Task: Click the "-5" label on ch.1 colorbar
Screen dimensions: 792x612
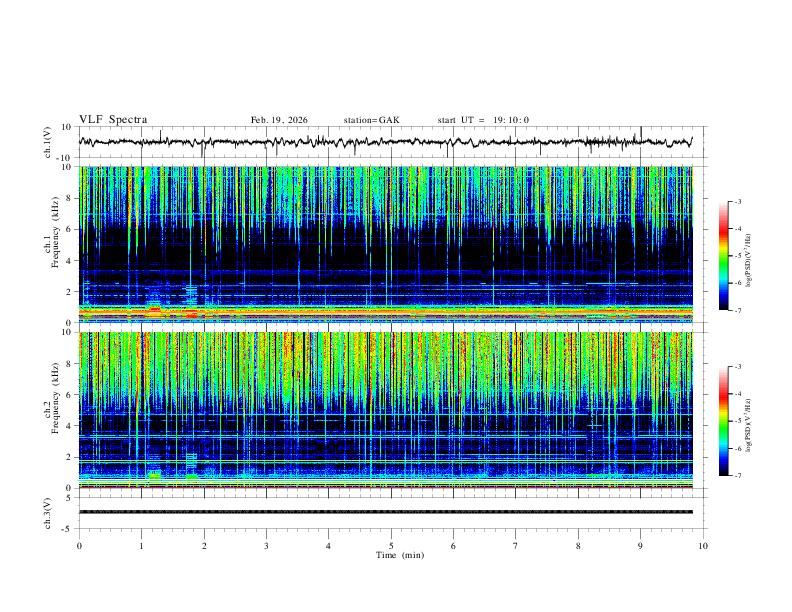Action: point(737,256)
